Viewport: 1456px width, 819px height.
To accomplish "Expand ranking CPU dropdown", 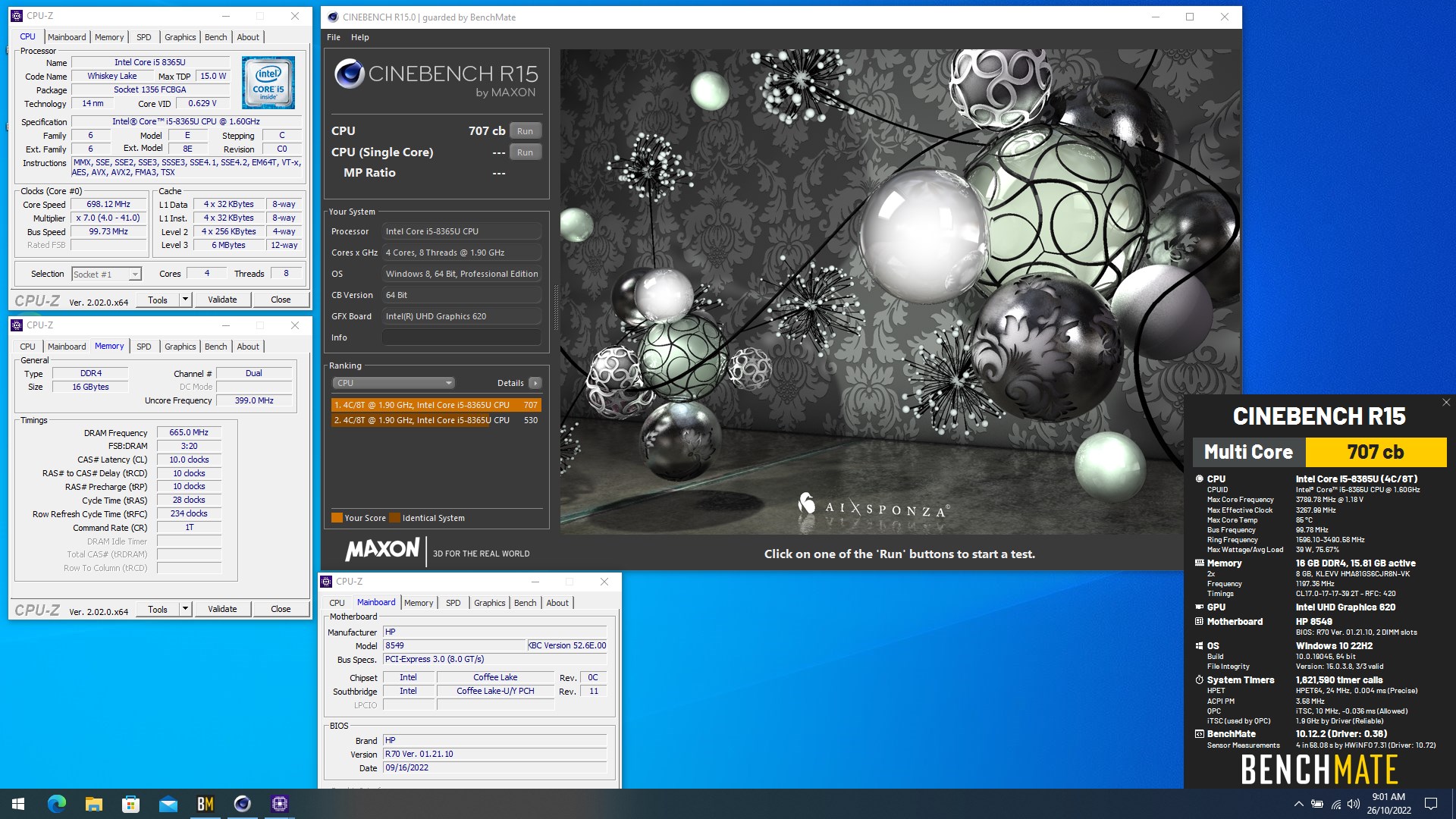I will [x=393, y=383].
